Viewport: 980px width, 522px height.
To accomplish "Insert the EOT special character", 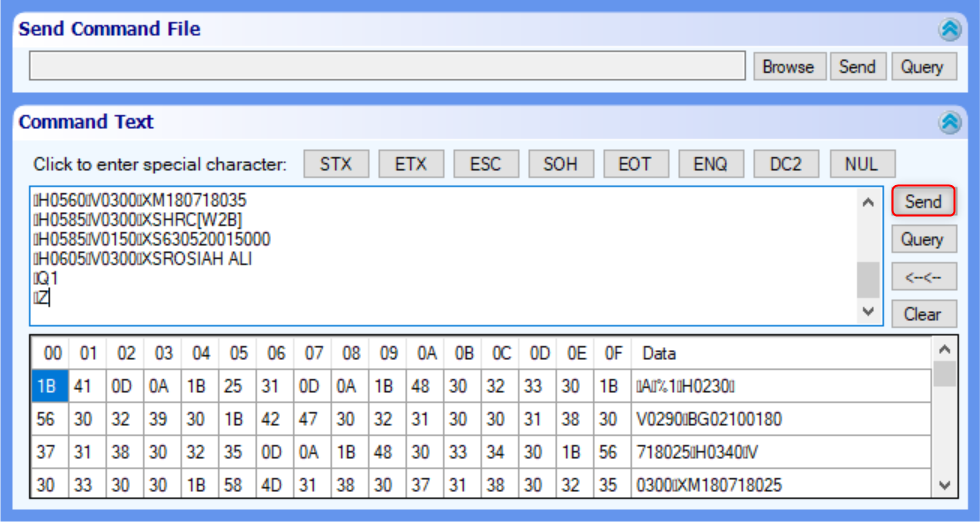I will coord(635,164).
